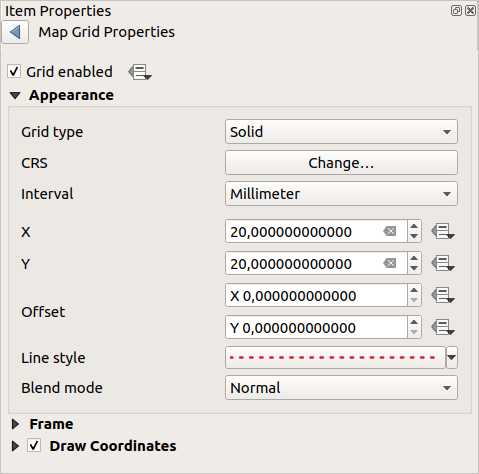The image size is (479, 474).
Task: Open data-defined override for X interval
Action: [443, 231]
